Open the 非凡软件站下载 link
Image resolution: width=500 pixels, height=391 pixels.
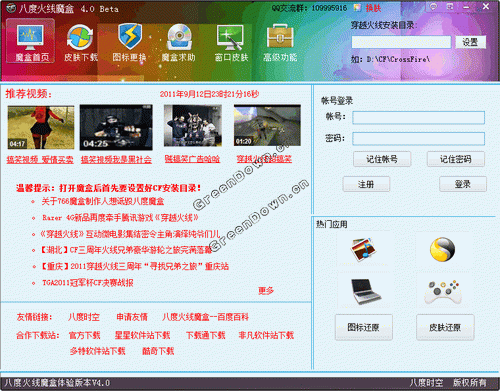coord(266,335)
